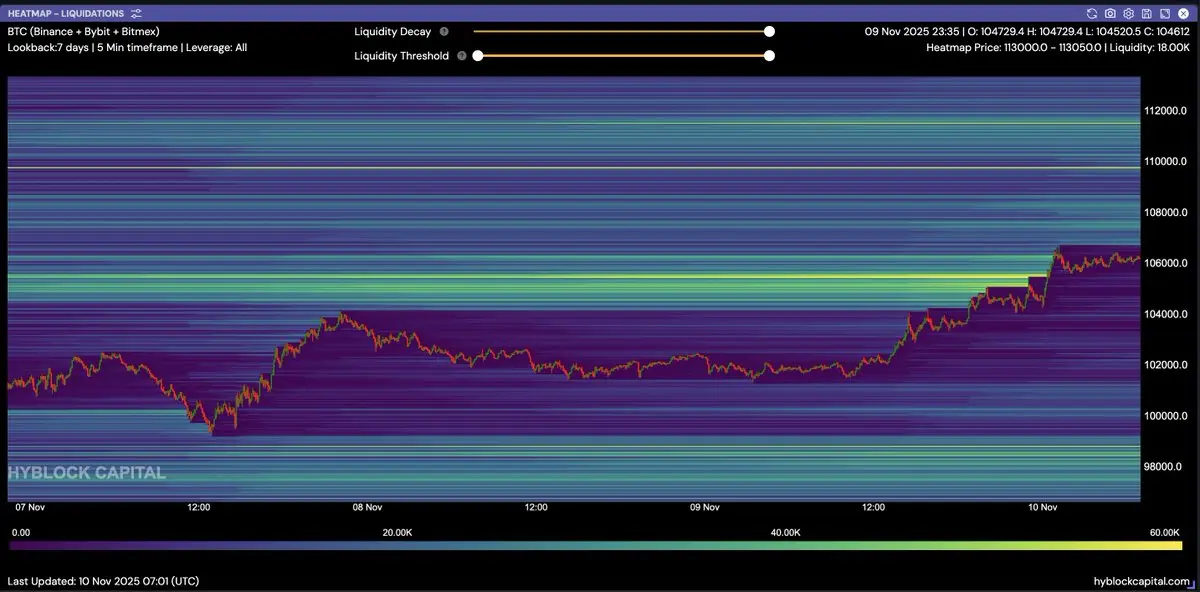Expand the heatmap to fullscreen
The width and height of the screenshot is (1200, 592).
[1163, 14]
